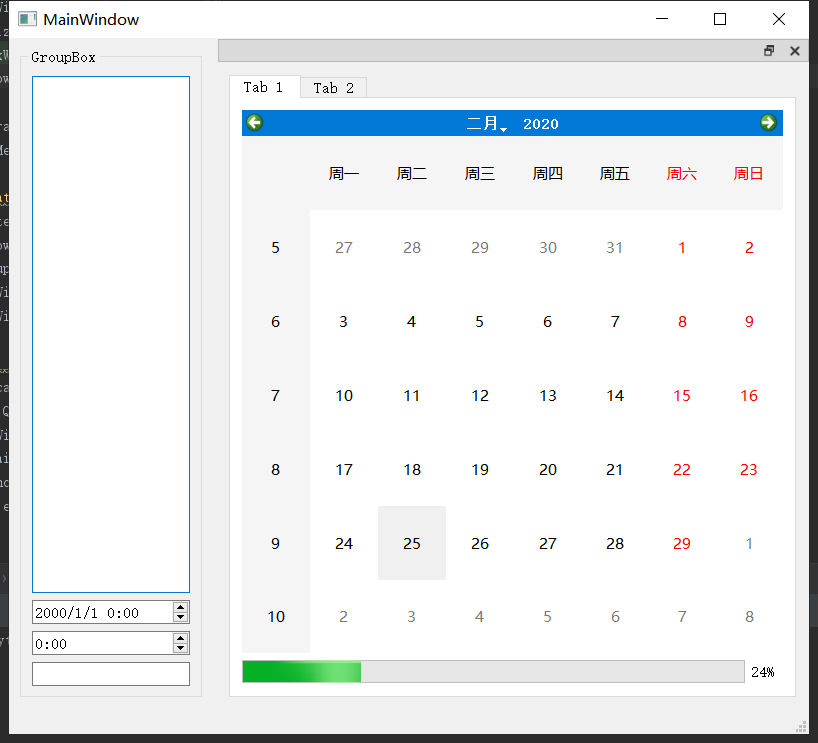818x743 pixels.
Task: Navigate to the next month with green right arrow
Action: (768, 122)
